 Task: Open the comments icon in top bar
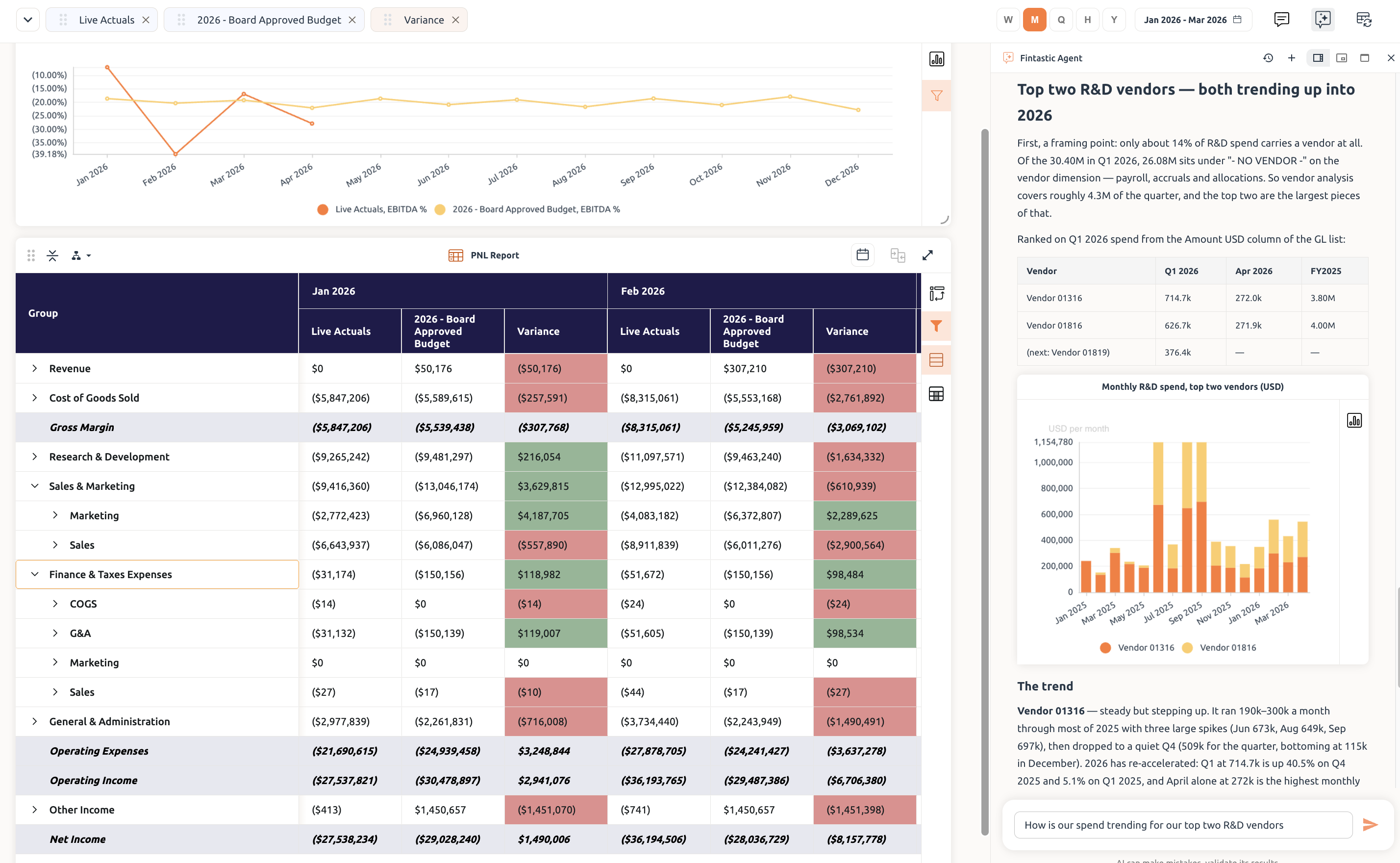[x=1281, y=20]
